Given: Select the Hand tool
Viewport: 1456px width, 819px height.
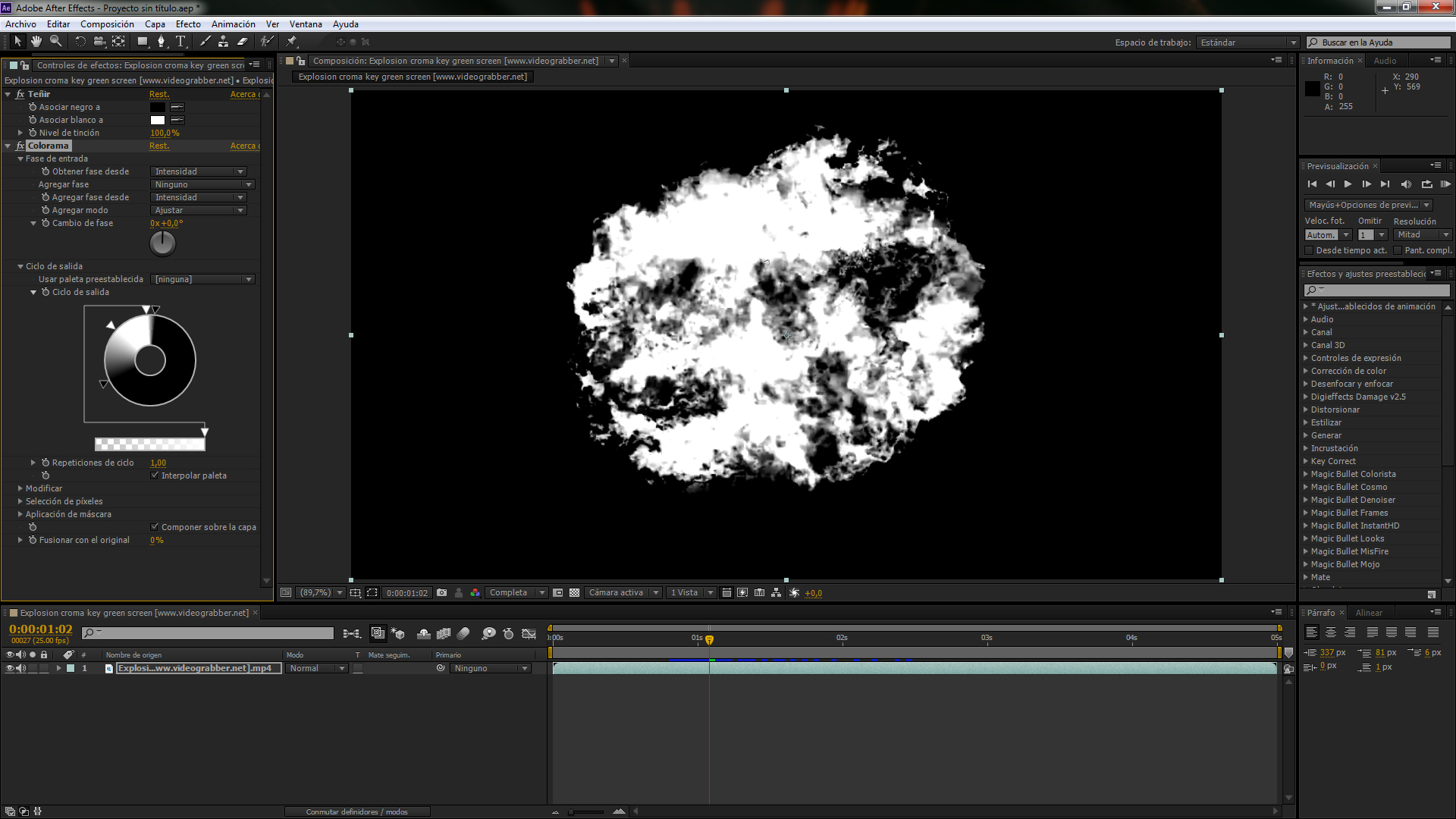Looking at the screenshot, I should click(36, 42).
